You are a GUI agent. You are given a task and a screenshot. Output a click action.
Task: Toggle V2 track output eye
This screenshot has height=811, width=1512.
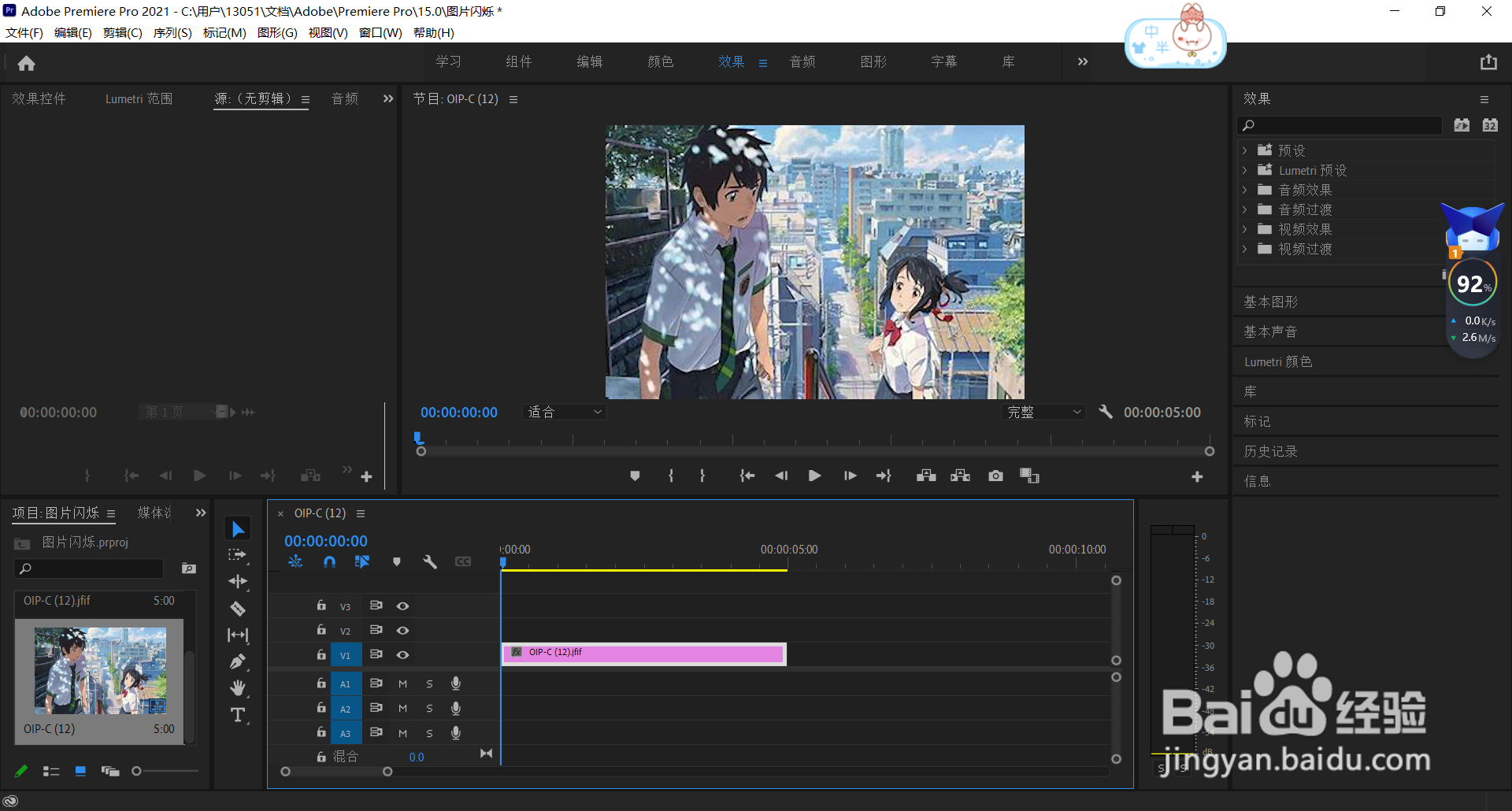(402, 631)
